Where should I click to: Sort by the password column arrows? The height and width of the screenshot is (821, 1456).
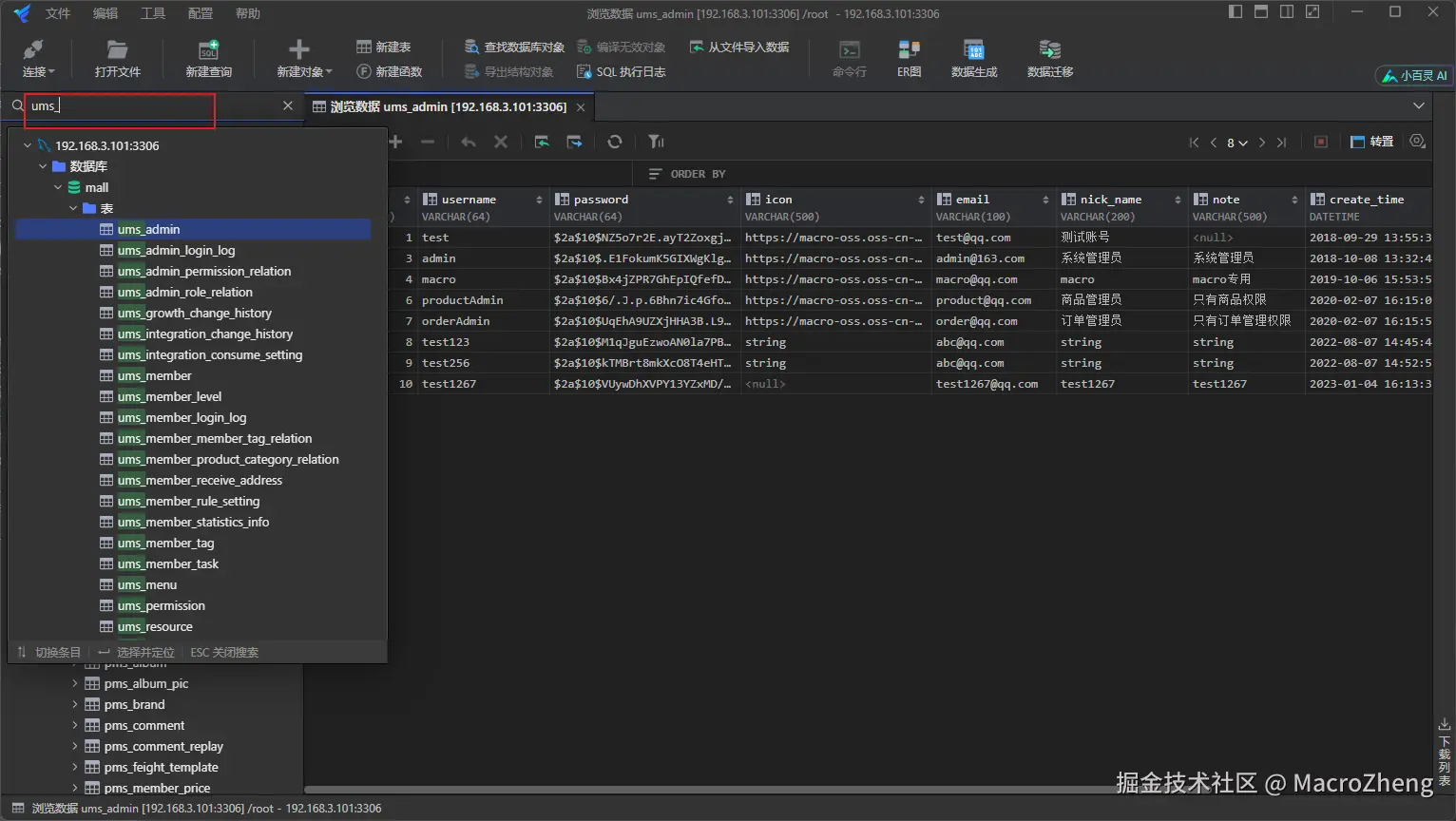[730, 200]
